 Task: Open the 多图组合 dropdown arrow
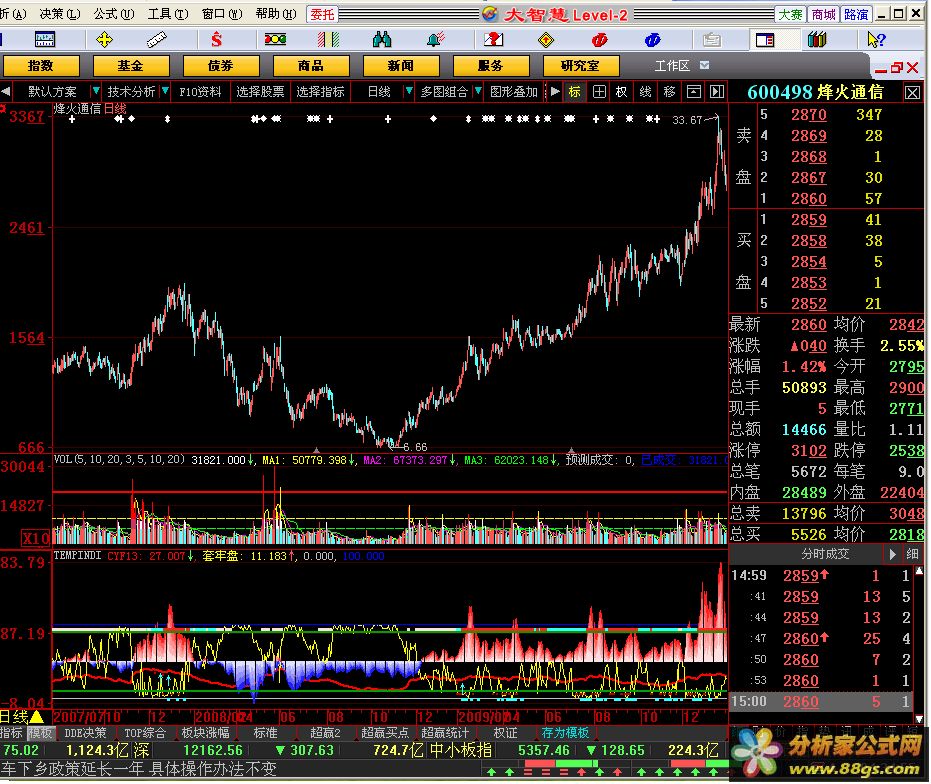[x=478, y=91]
